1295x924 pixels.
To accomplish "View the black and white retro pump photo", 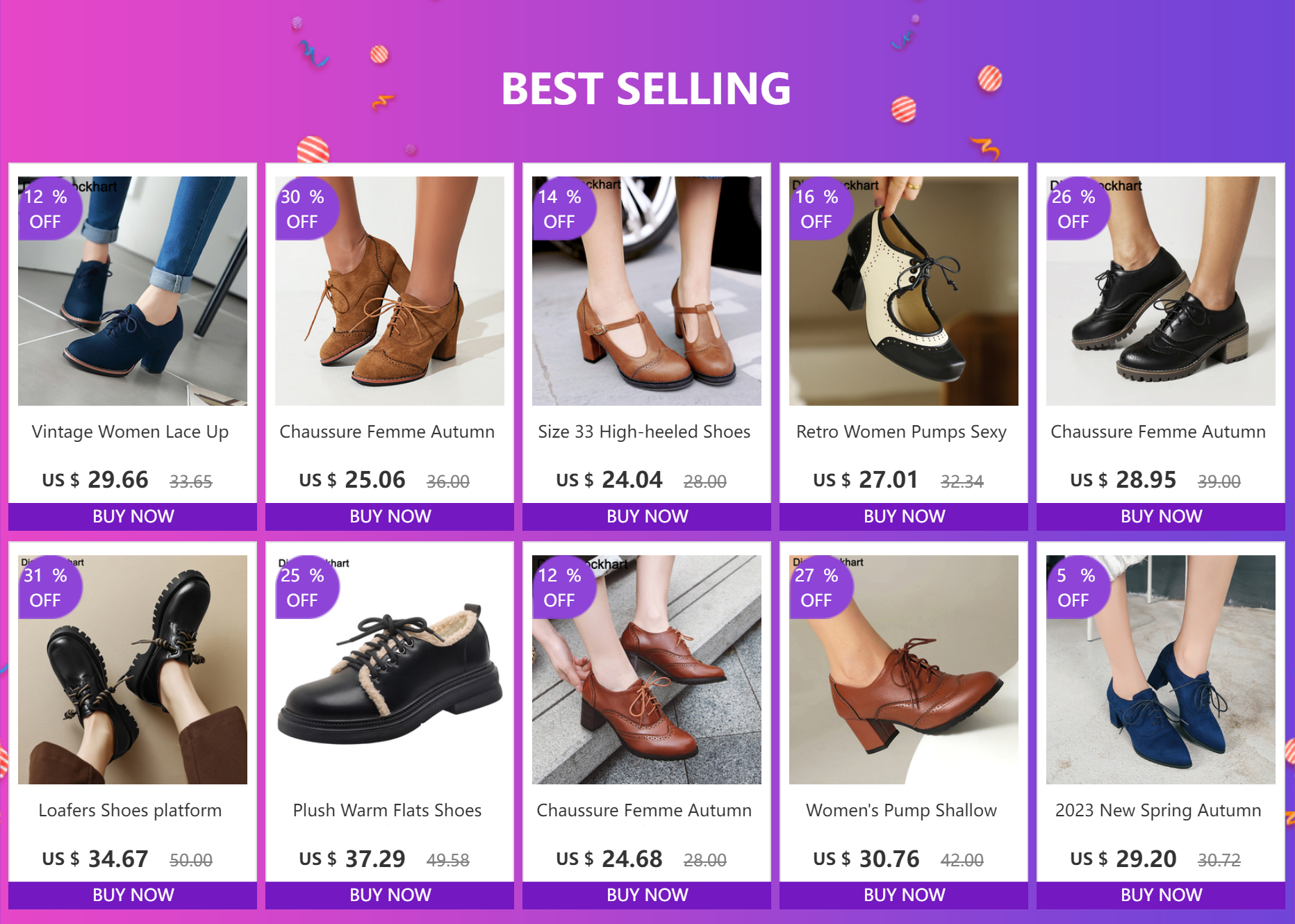I will coord(904,291).
